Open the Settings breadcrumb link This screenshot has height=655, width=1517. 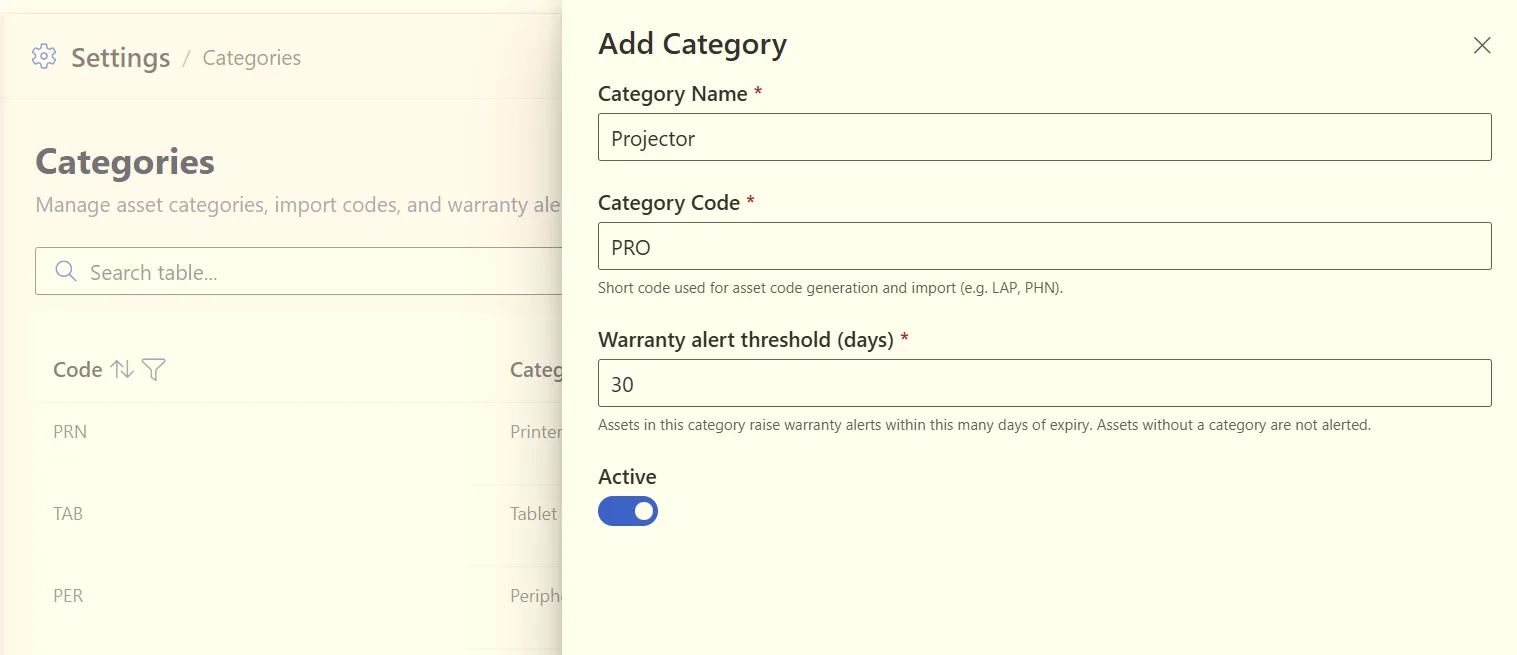tap(121, 58)
